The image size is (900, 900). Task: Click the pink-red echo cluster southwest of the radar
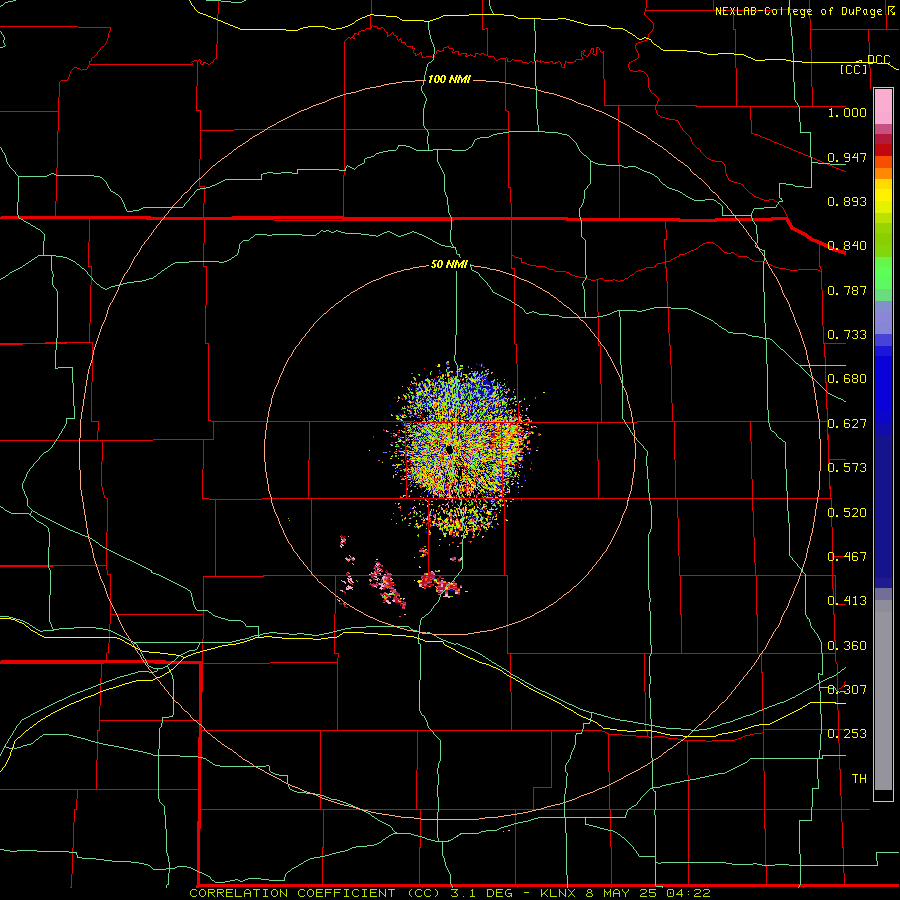pos(387,584)
